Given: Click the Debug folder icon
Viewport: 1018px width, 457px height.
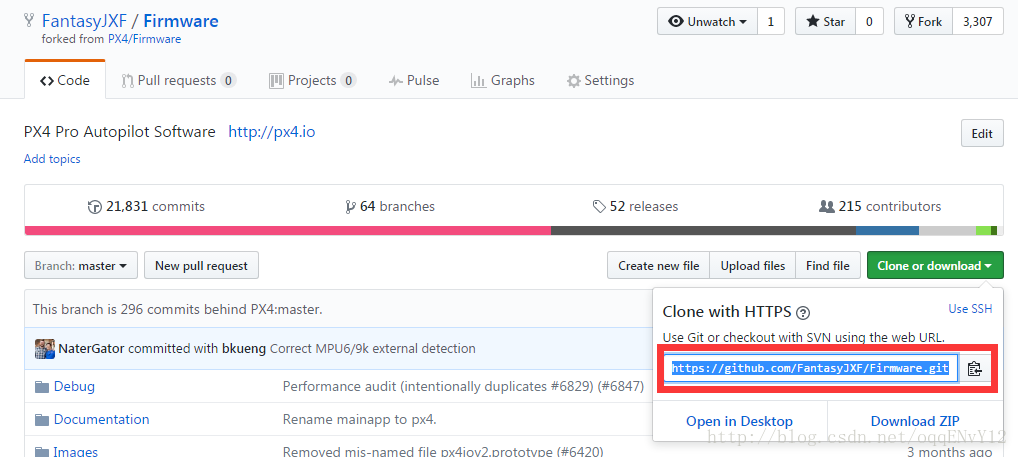Looking at the screenshot, I should point(42,387).
